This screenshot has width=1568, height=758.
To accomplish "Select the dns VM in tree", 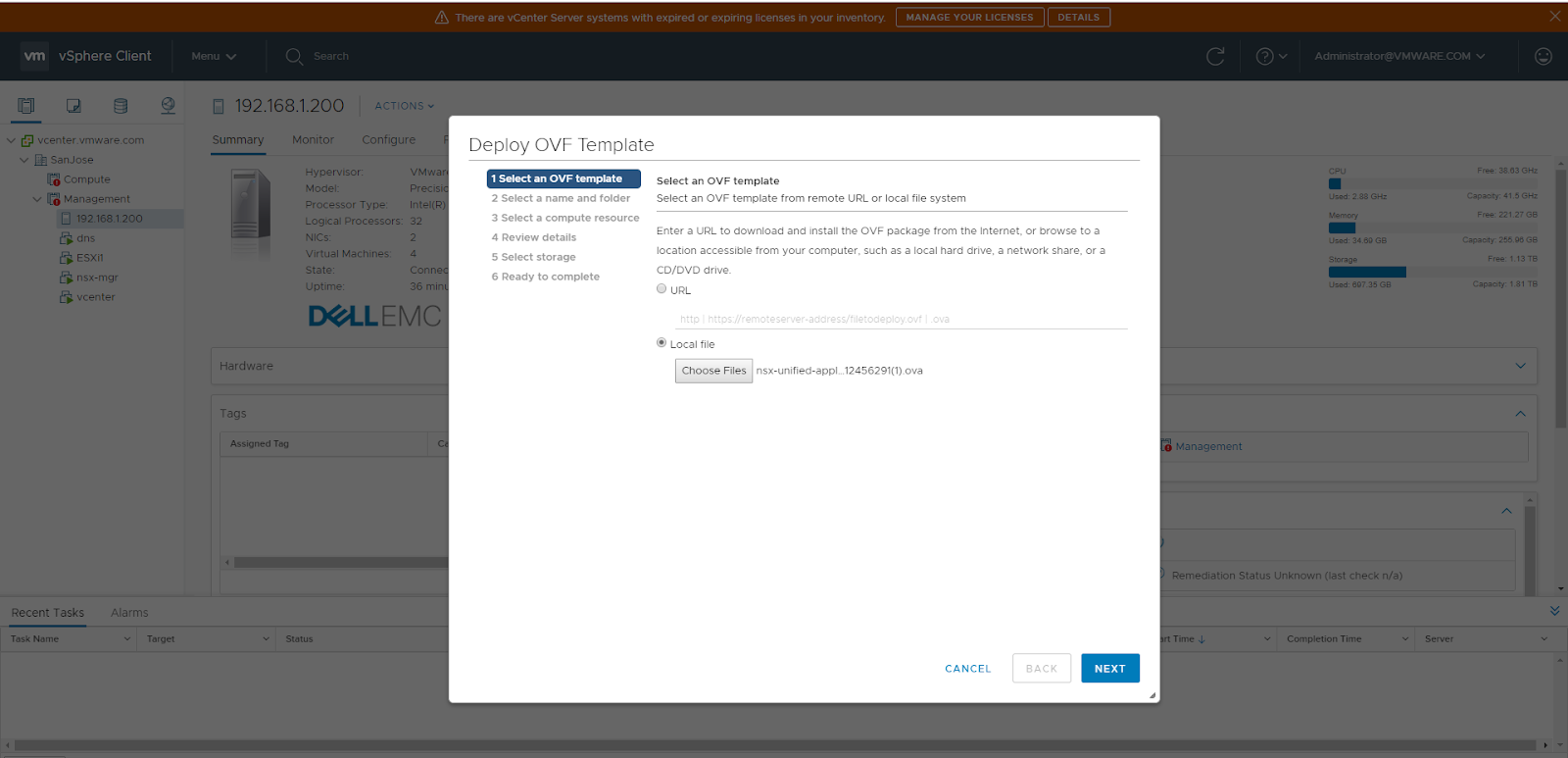I will coord(85,238).
